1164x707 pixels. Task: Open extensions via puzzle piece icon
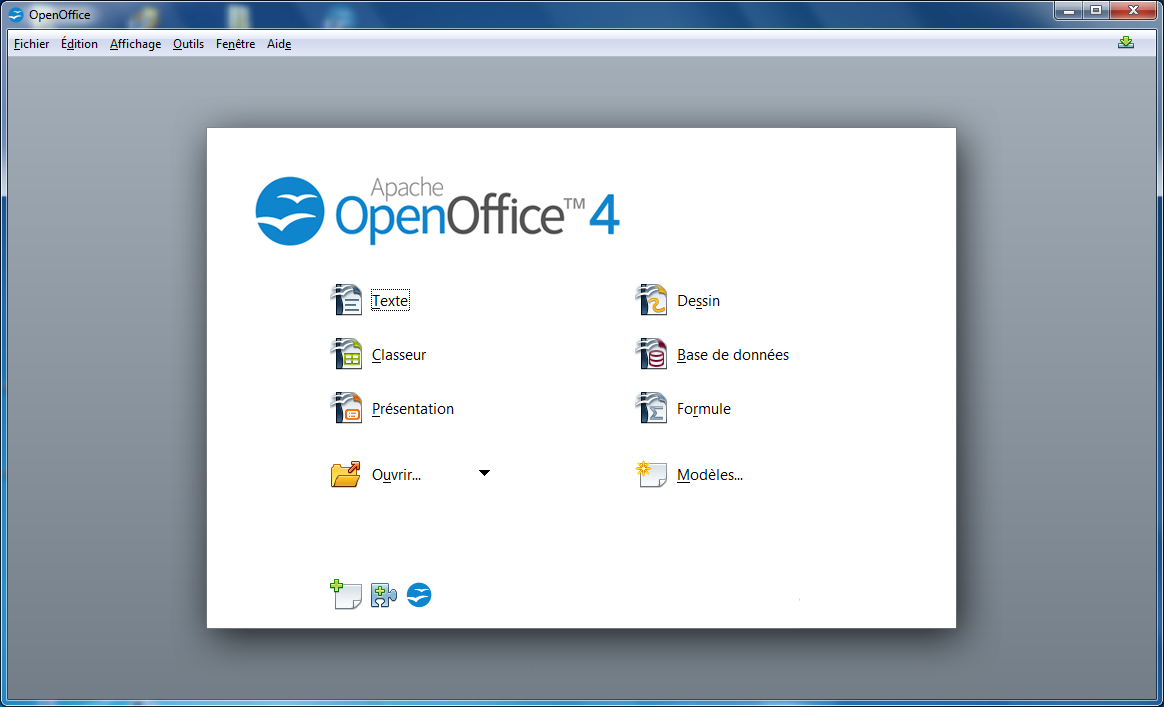384,595
